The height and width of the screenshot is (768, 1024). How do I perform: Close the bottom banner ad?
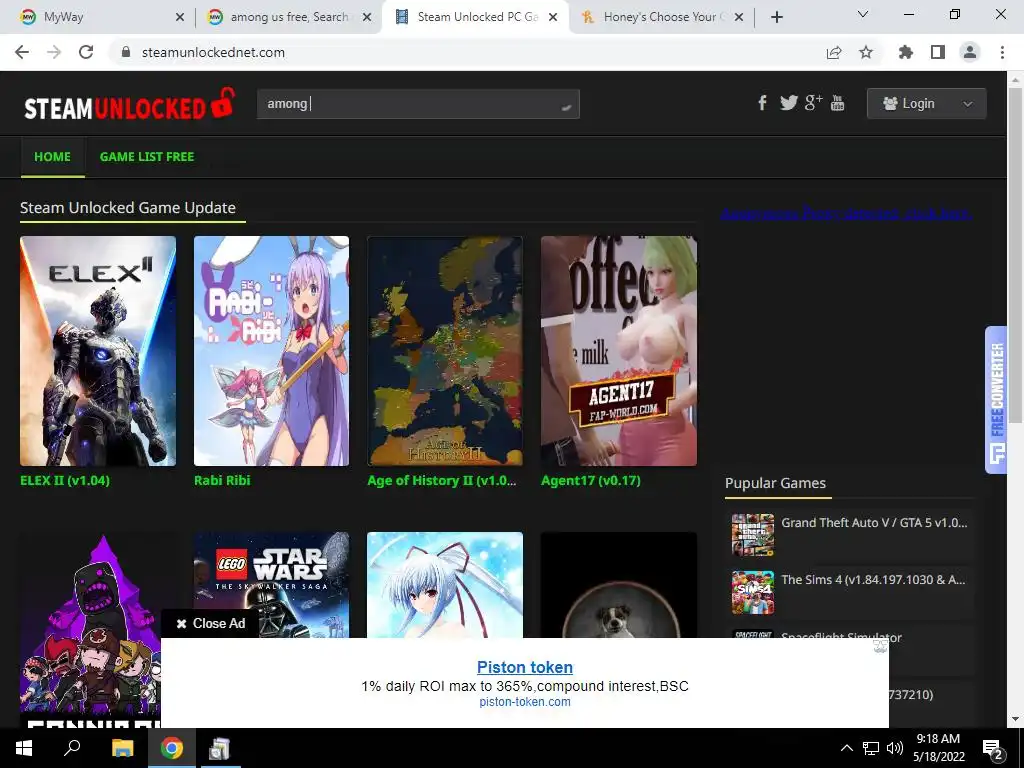point(210,624)
